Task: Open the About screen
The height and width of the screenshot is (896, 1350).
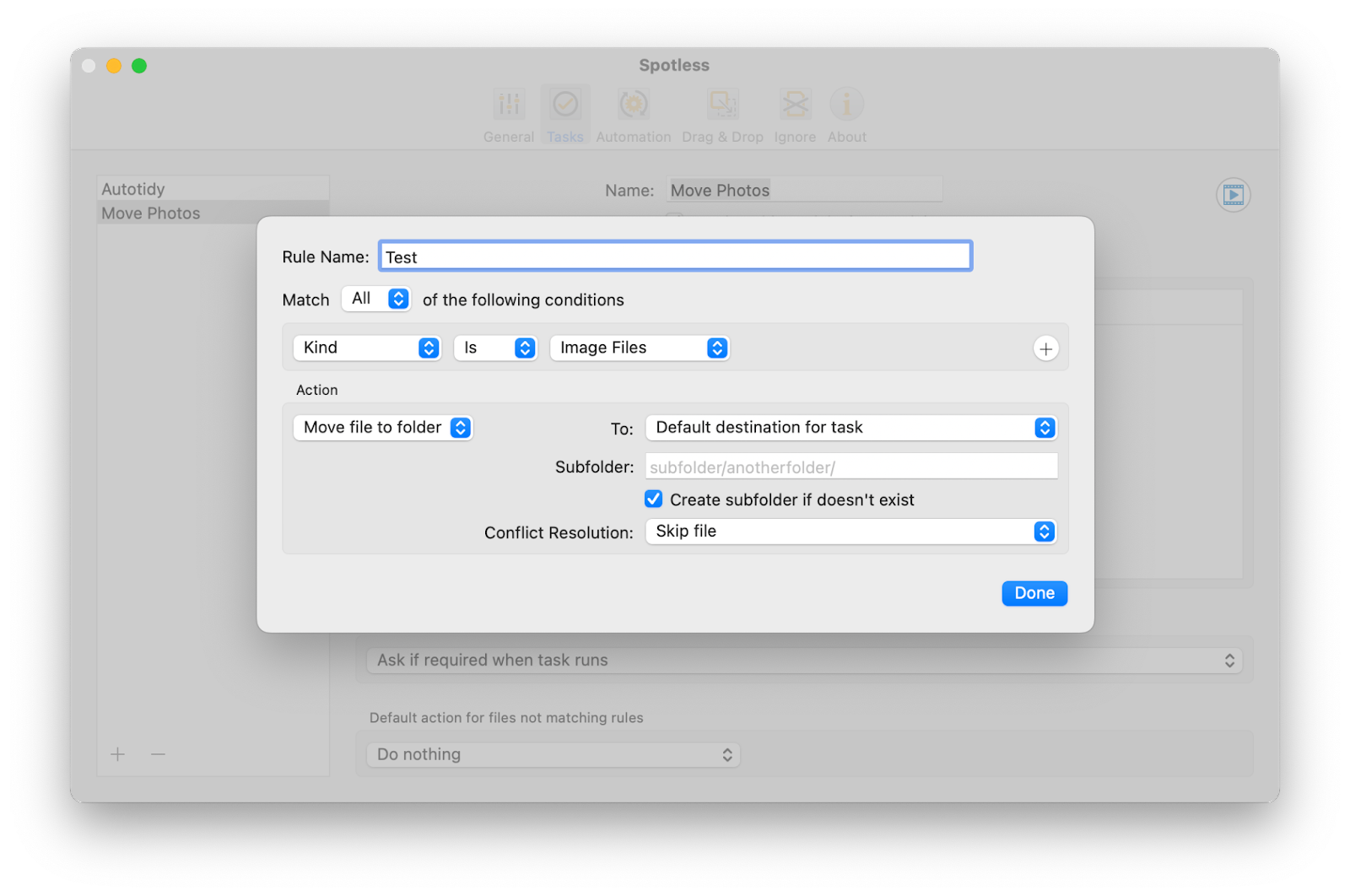Action: tap(846, 112)
